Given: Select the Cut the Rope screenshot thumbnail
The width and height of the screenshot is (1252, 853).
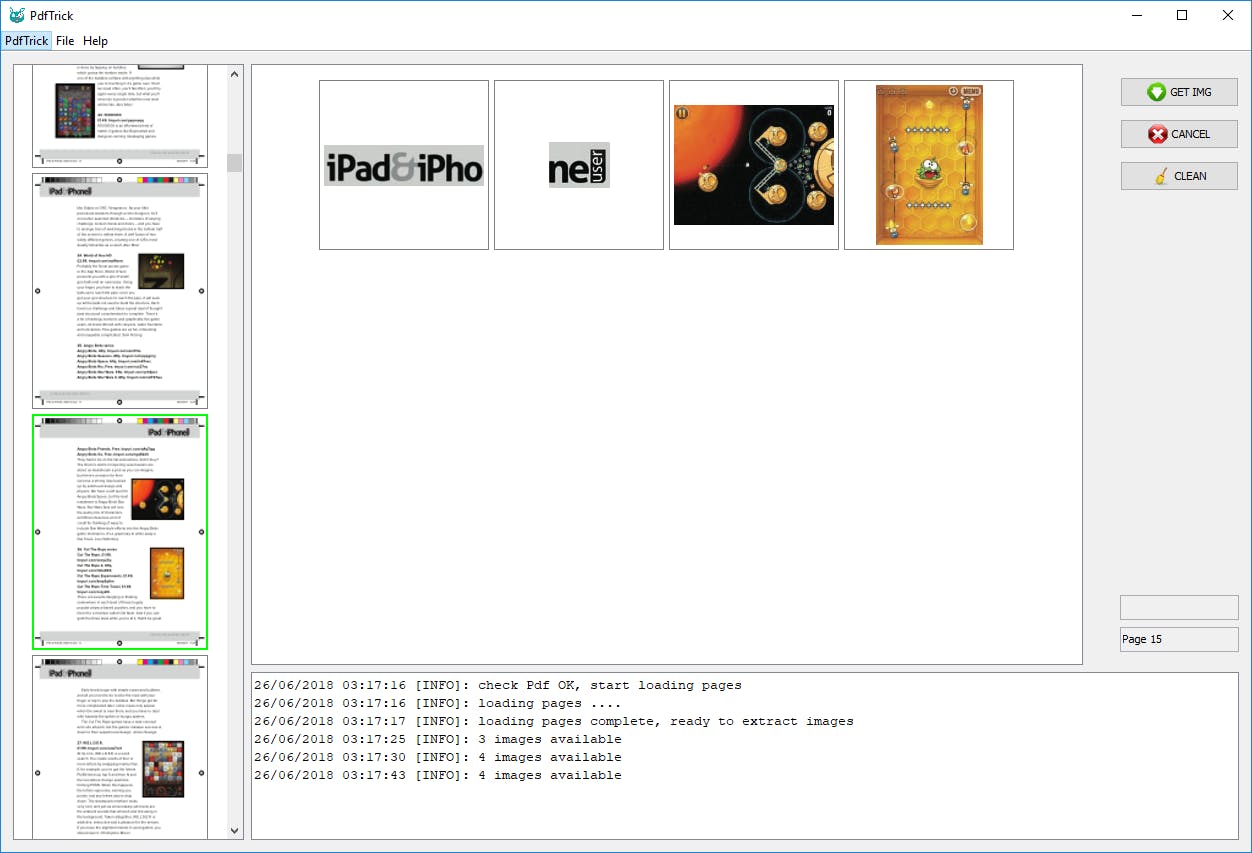Looking at the screenshot, I should (x=929, y=165).
